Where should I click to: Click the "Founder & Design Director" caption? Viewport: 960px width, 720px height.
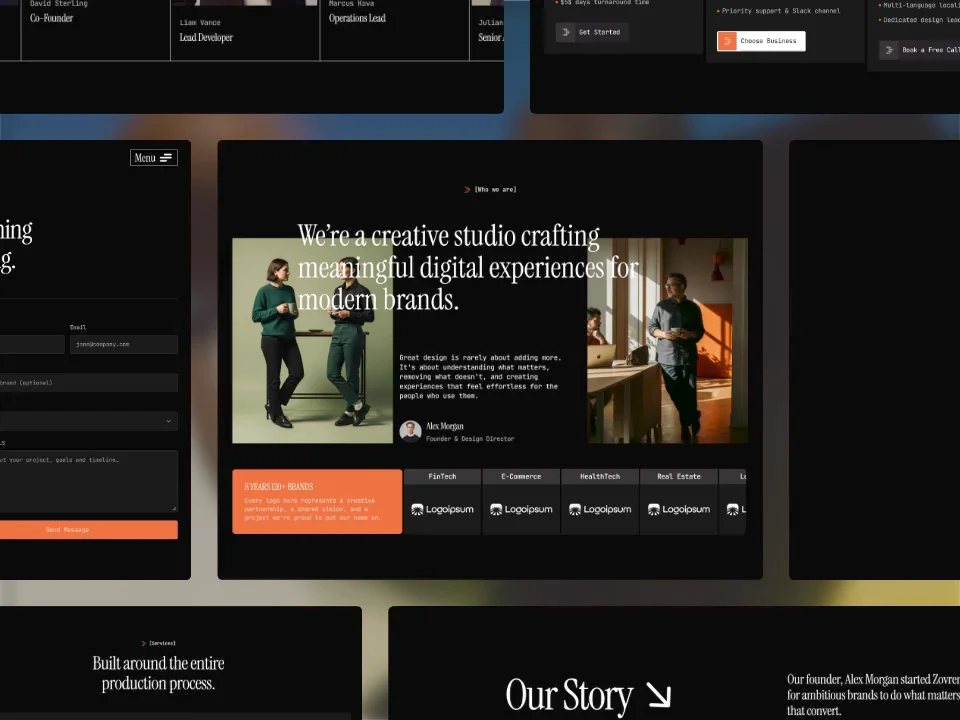(470, 439)
